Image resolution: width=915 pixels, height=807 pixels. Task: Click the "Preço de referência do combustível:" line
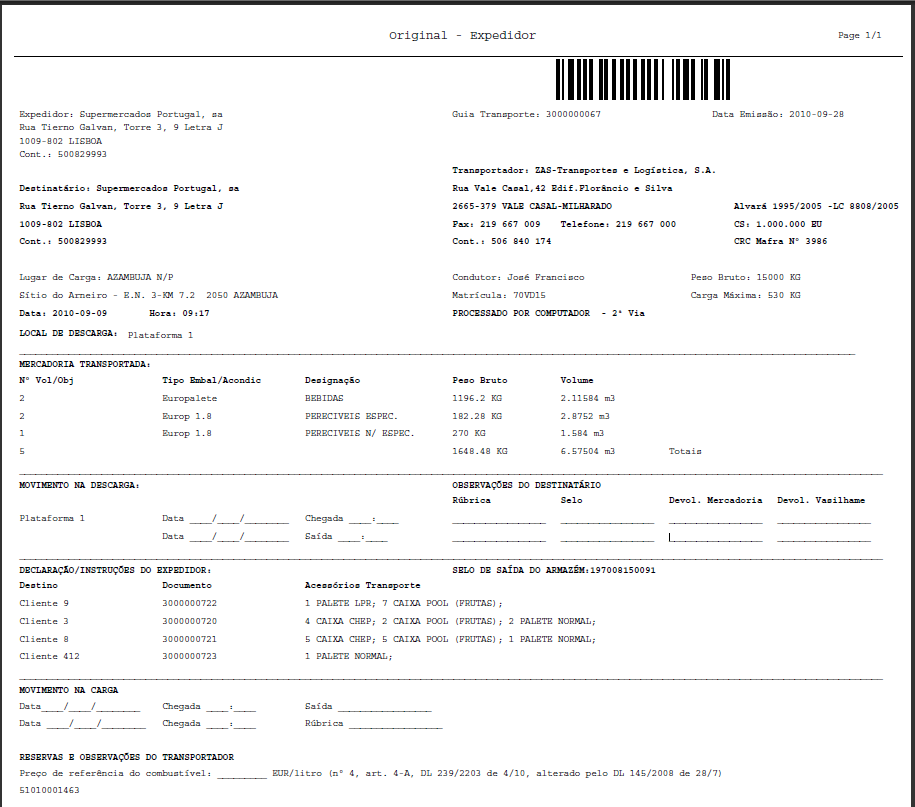371,774
